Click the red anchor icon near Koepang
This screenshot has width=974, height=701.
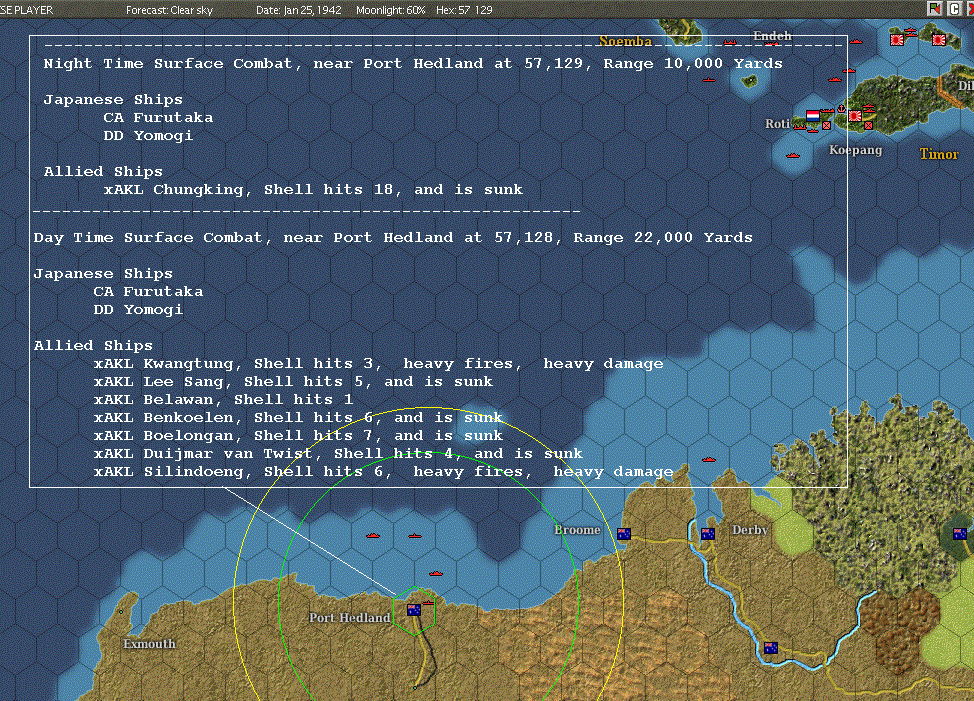(x=842, y=109)
